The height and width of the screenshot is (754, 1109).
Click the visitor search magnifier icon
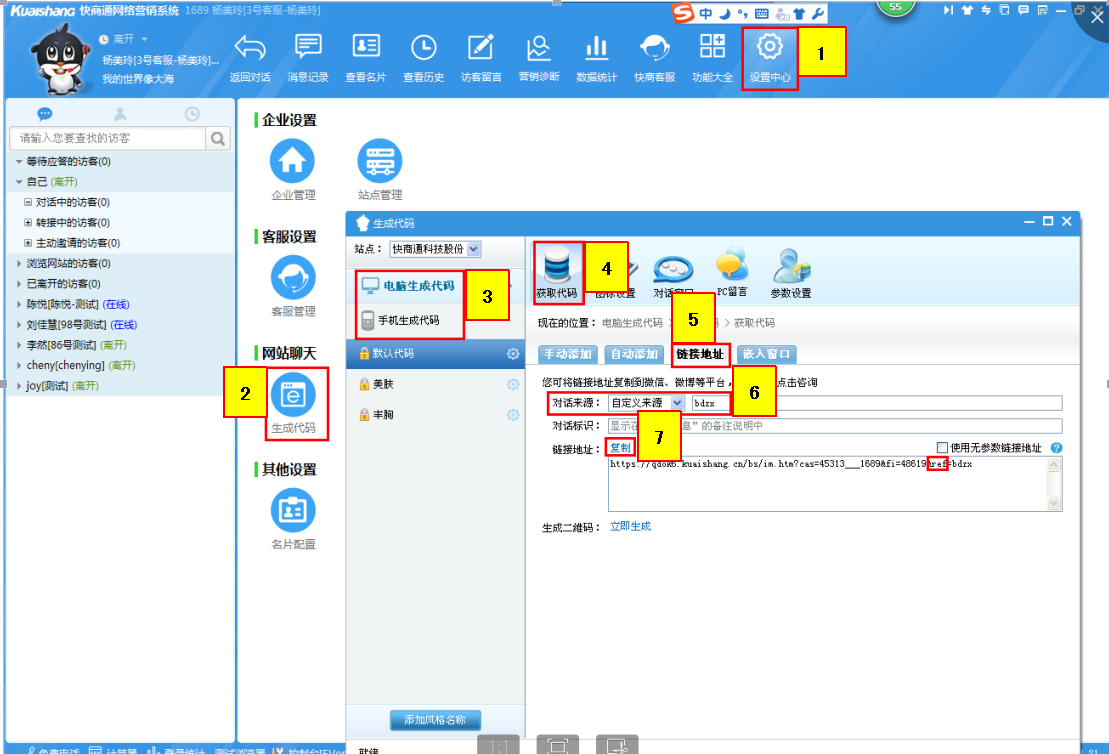click(218, 139)
